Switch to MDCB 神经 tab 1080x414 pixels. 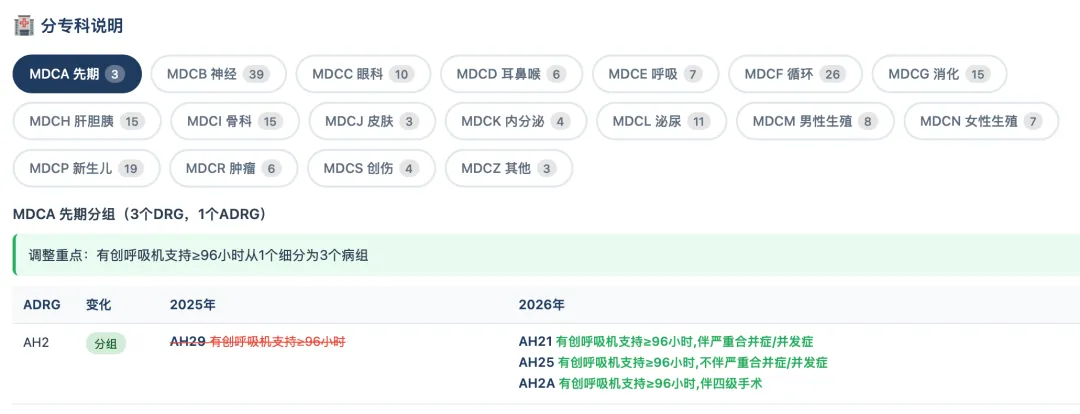[220, 74]
